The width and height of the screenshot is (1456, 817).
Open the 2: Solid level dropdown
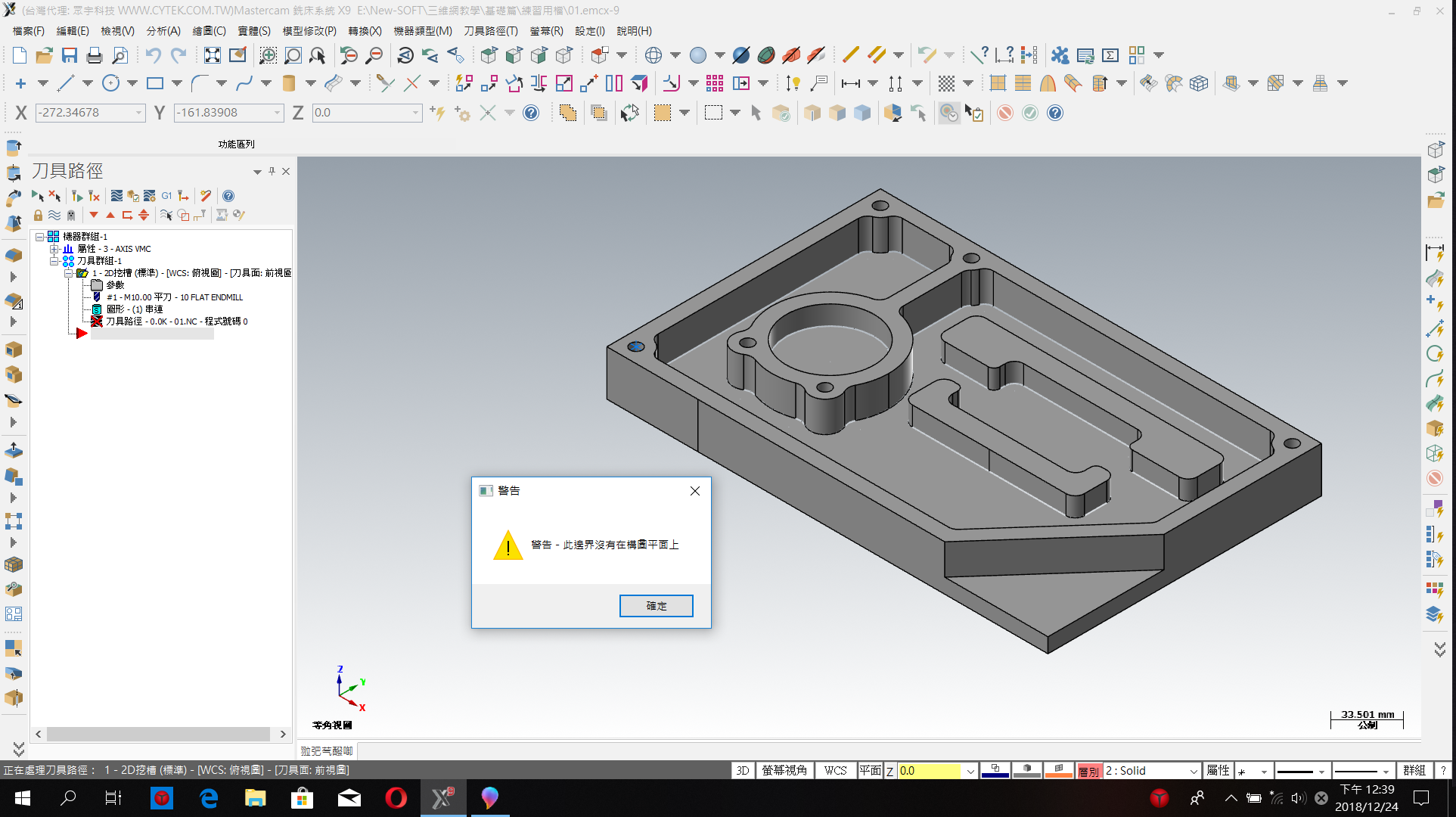(x=1194, y=771)
